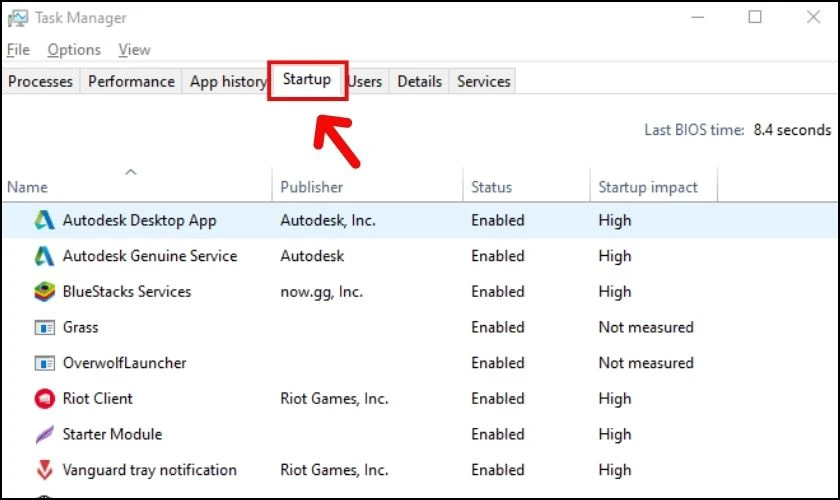840x500 pixels.
Task: Select the Grass startup entry icon
Action: click(x=44, y=328)
